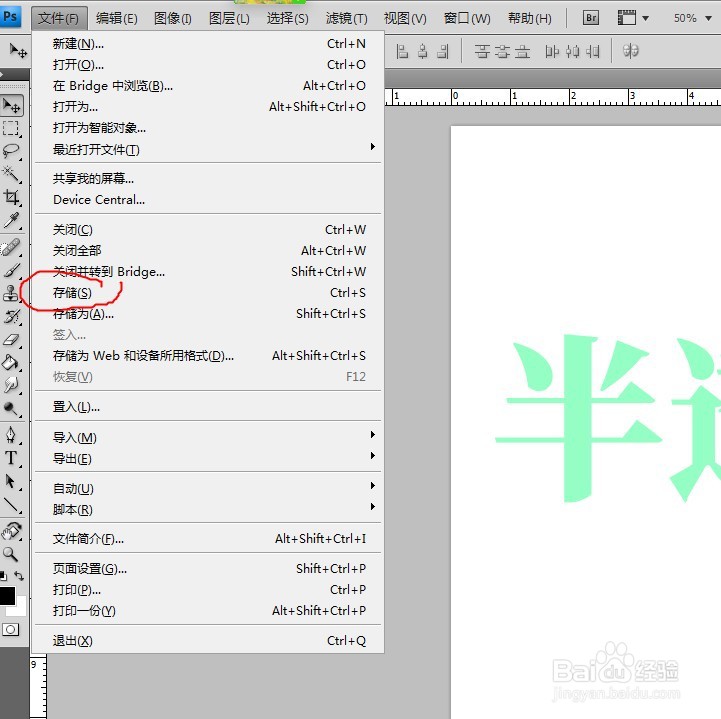Choose 存储(S) from File menu

tap(208, 292)
